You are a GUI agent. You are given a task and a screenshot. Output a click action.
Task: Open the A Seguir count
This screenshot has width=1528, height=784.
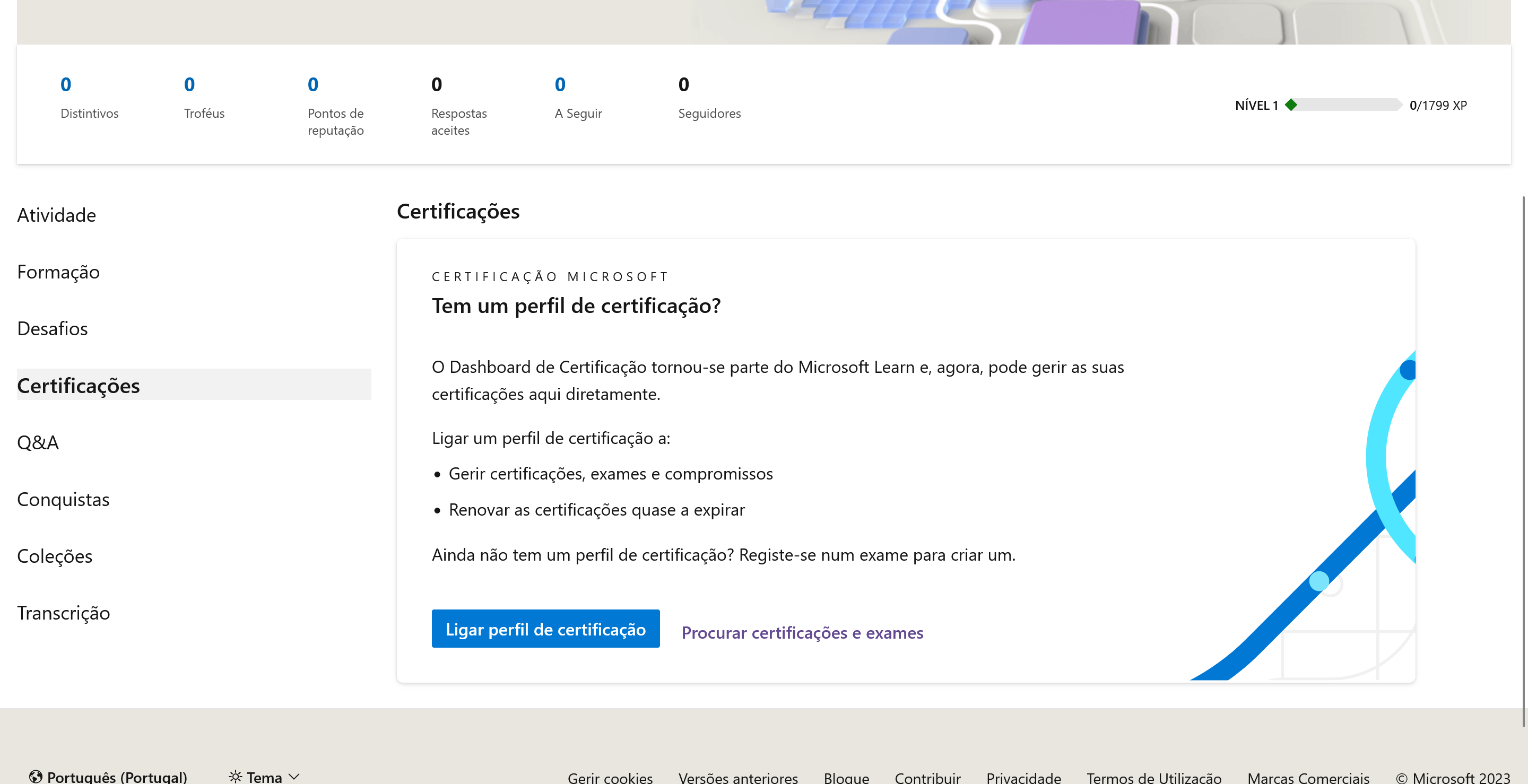tap(560, 85)
